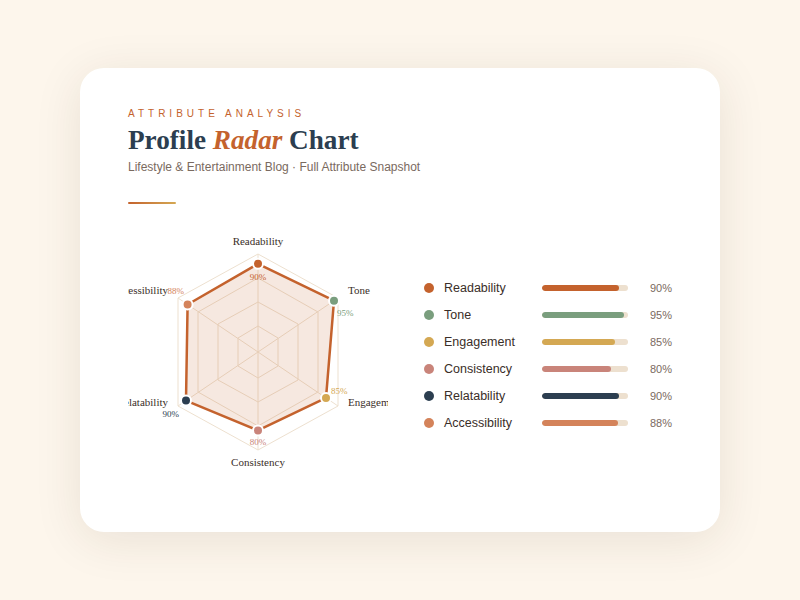Click the Attribute Analysis heading text
Screen dimensions: 800x600
pos(216,113)
